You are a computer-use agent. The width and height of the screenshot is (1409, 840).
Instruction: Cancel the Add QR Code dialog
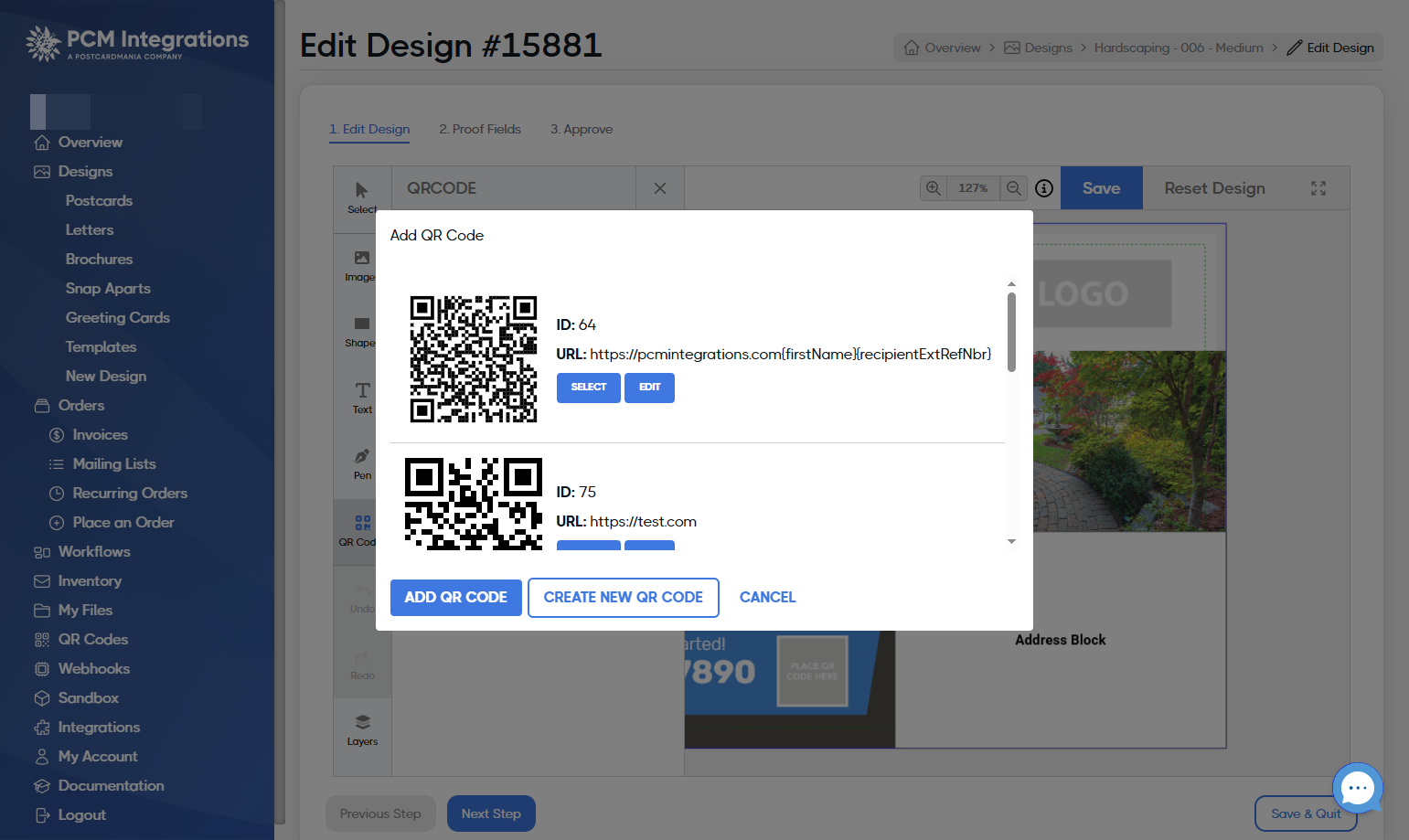767,598
